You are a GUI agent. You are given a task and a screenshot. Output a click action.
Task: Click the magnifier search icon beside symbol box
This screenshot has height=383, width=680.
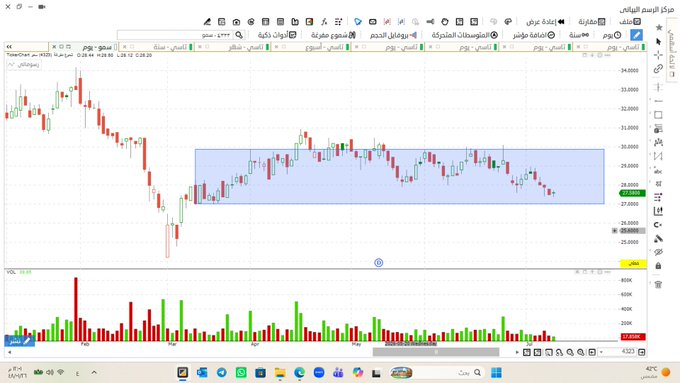coord(239,35)
